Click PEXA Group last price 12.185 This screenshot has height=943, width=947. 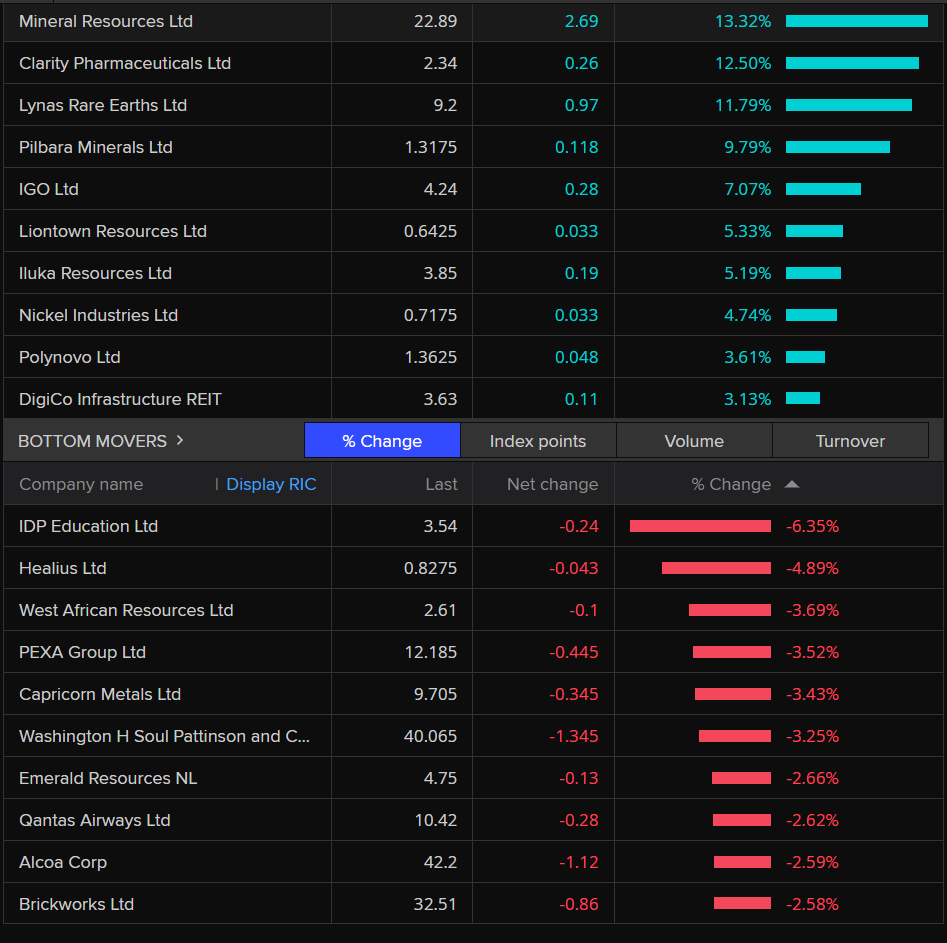point(431,652)
